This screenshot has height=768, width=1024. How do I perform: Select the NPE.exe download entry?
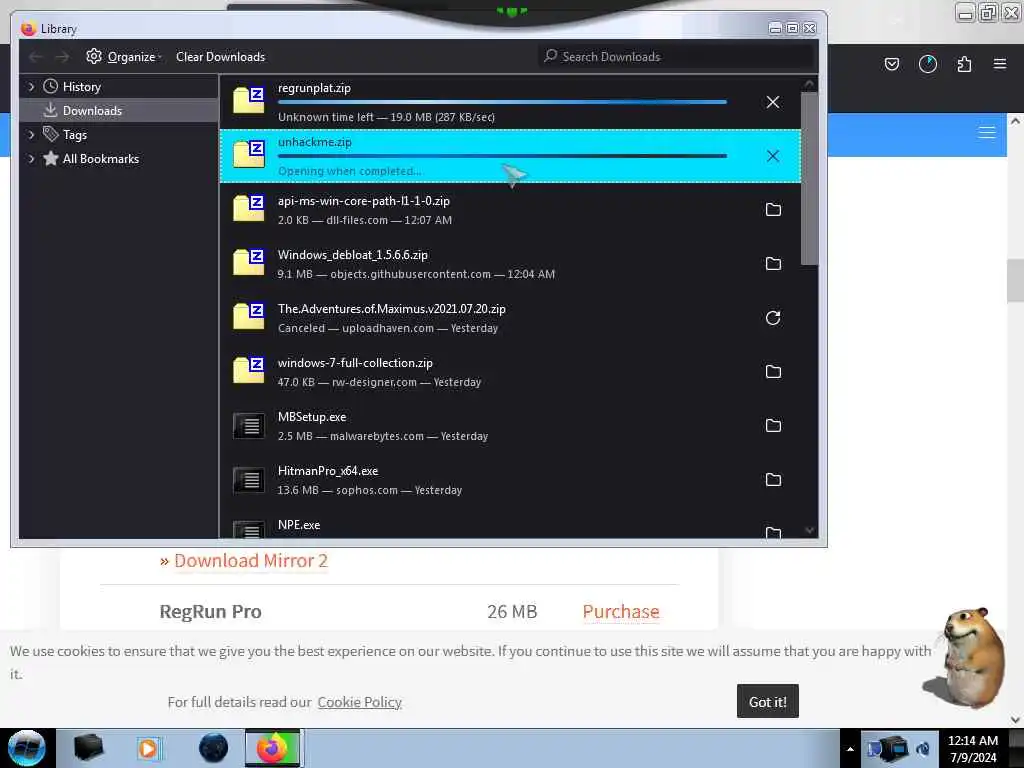coord(510,528)
